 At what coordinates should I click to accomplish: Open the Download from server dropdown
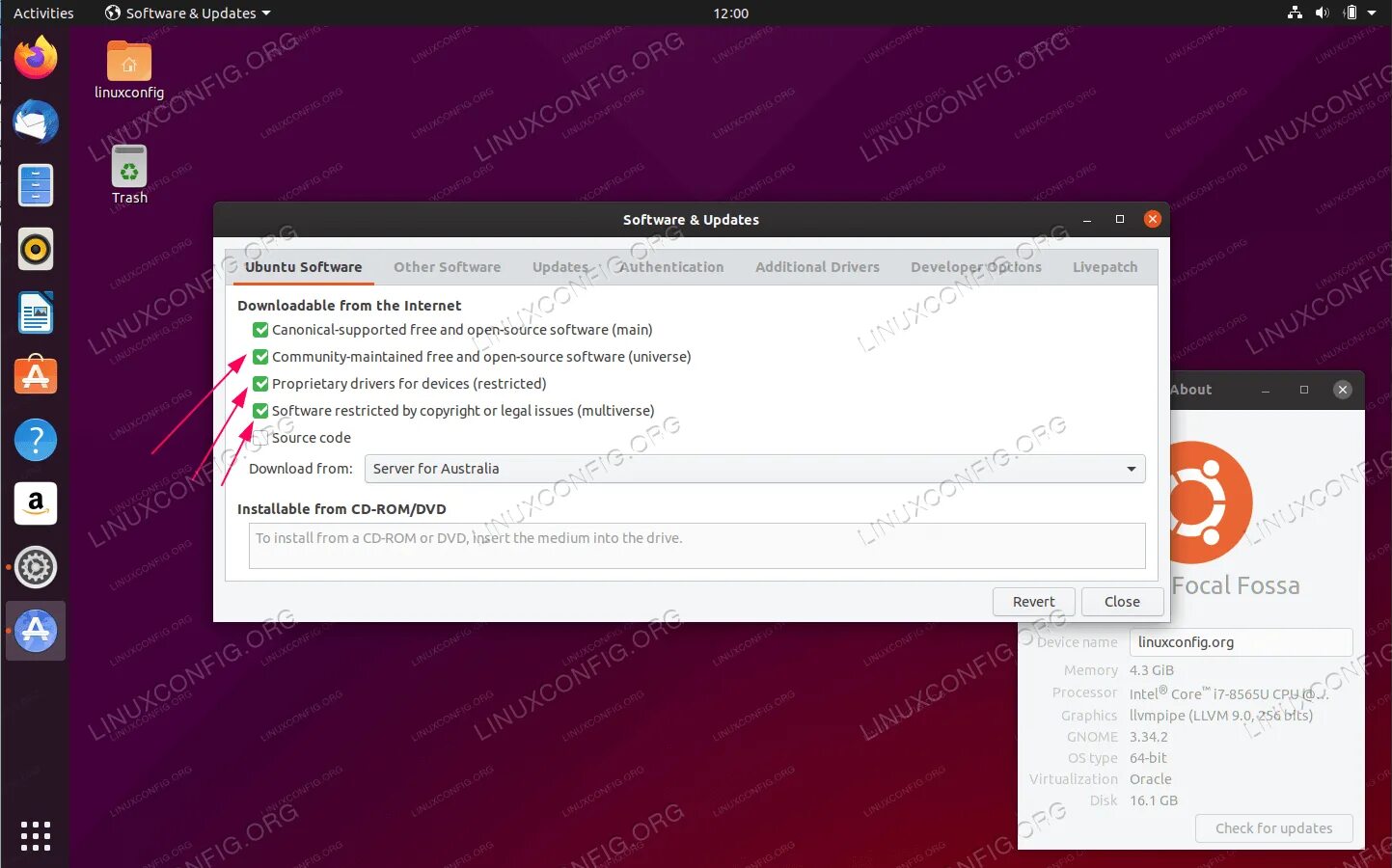click(x=754, y=469)
